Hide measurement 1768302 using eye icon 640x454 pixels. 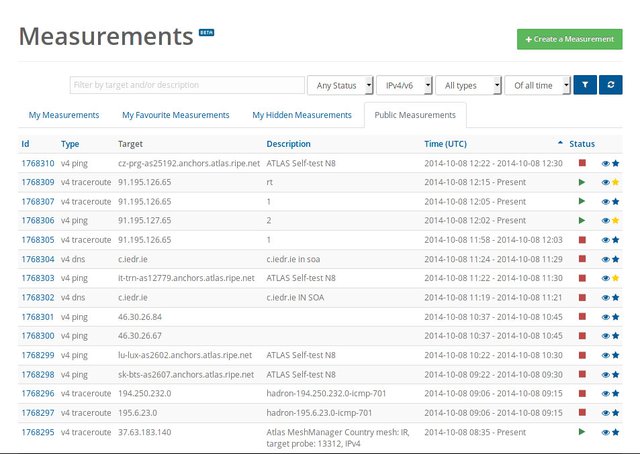pos(606,298)
